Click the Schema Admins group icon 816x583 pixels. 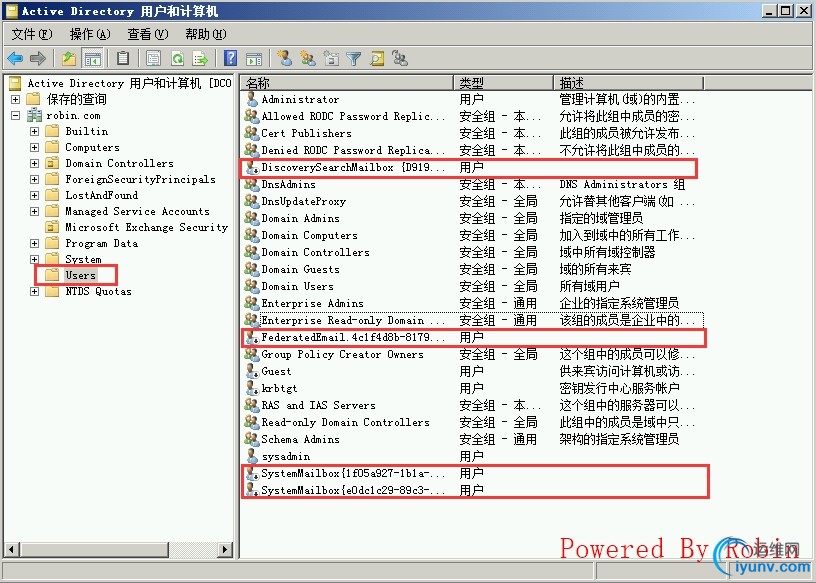click(x=252, y=439)
